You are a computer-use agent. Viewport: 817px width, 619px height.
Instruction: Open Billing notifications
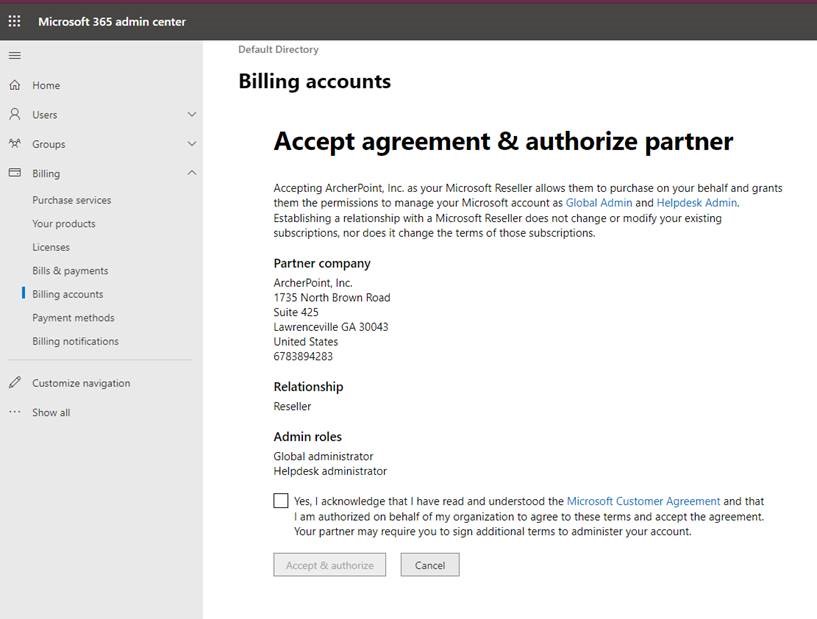76,341
